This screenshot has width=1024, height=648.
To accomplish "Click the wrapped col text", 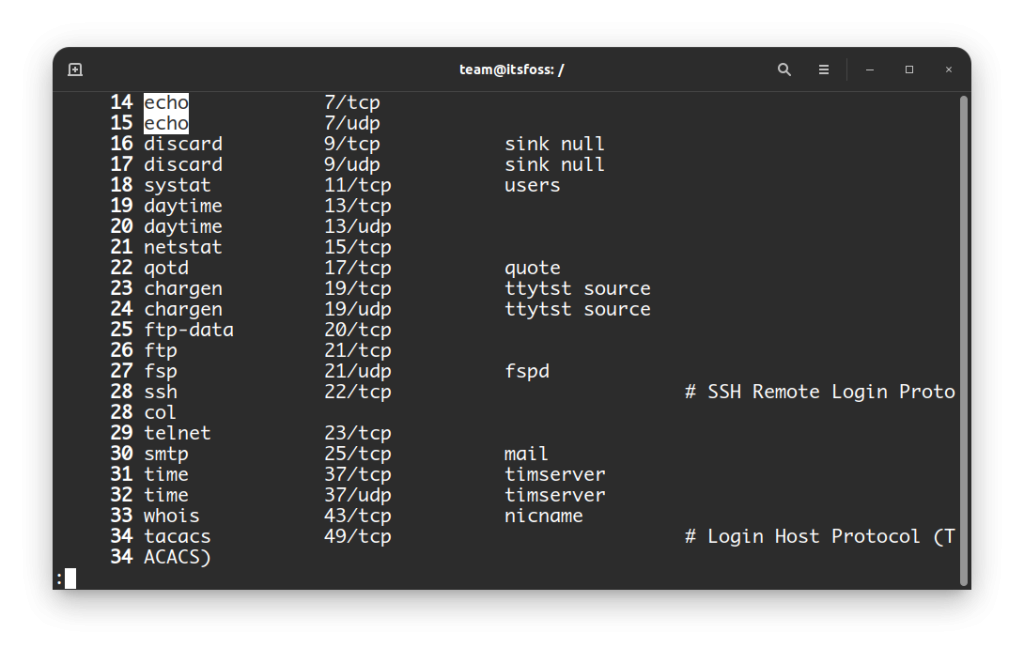I will coord(160,413).
